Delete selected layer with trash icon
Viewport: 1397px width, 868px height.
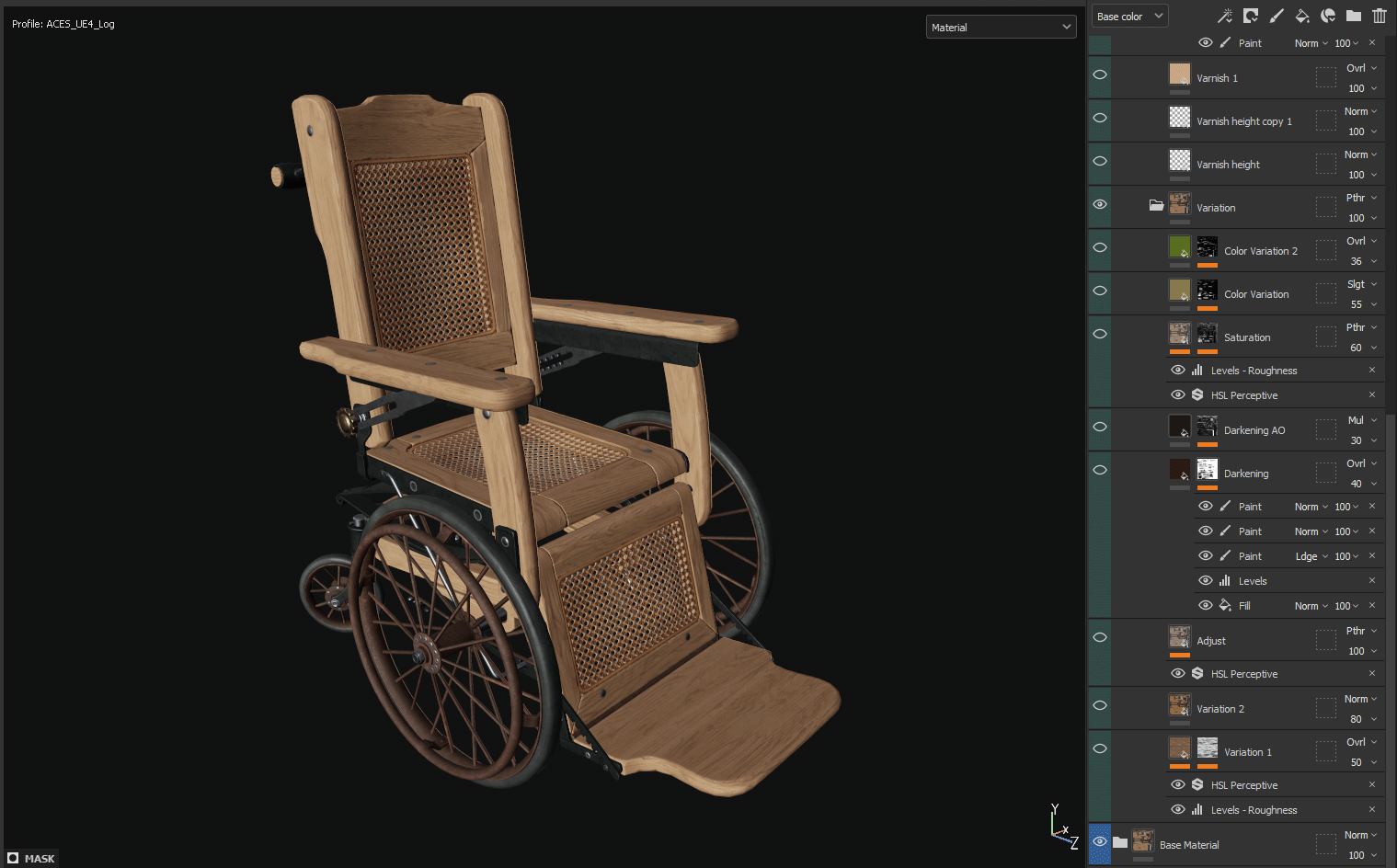point(1380,16)
